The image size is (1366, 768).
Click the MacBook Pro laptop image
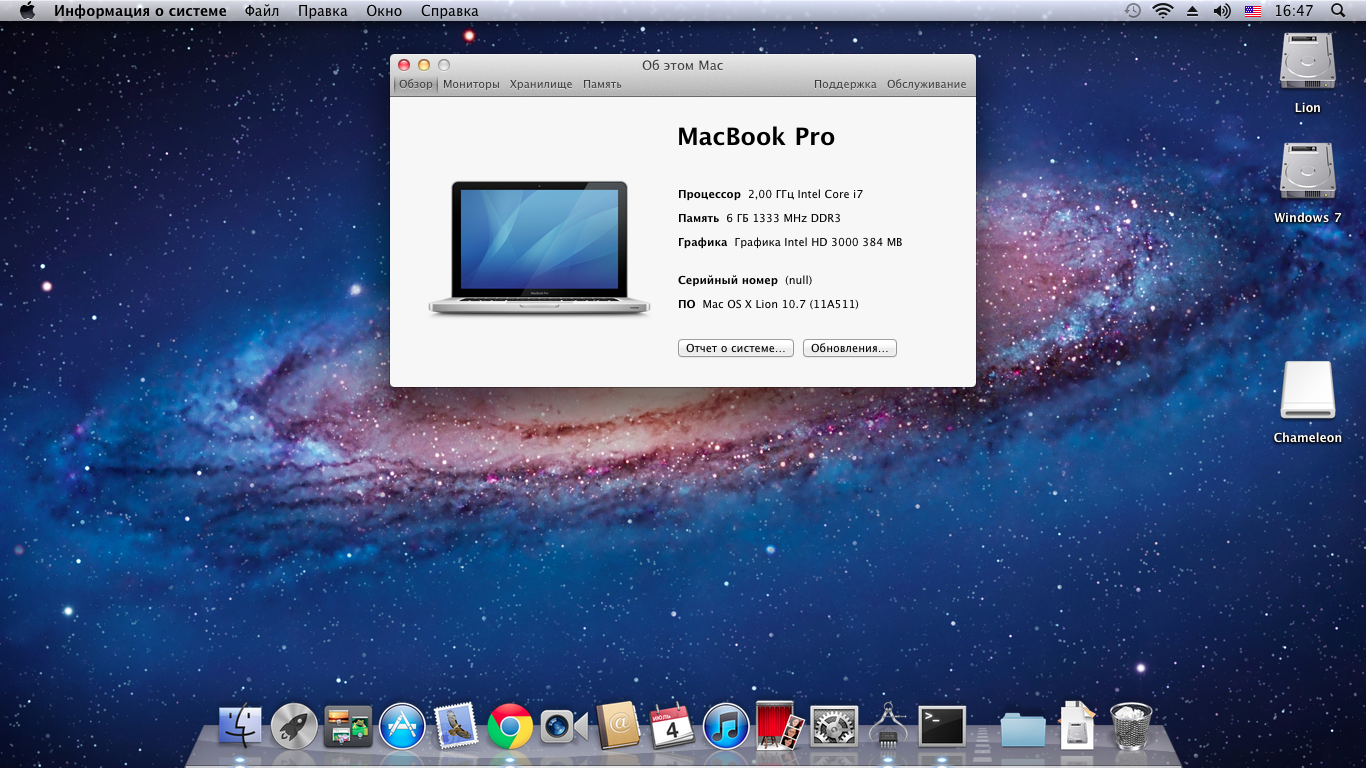tap(540, 248)
